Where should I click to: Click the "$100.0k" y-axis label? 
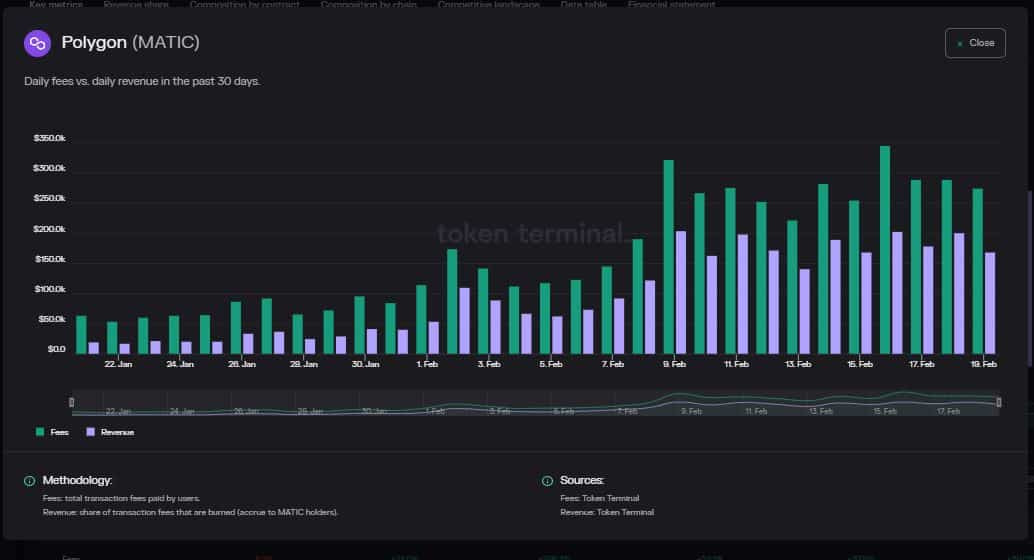click(x=49, y=289)
